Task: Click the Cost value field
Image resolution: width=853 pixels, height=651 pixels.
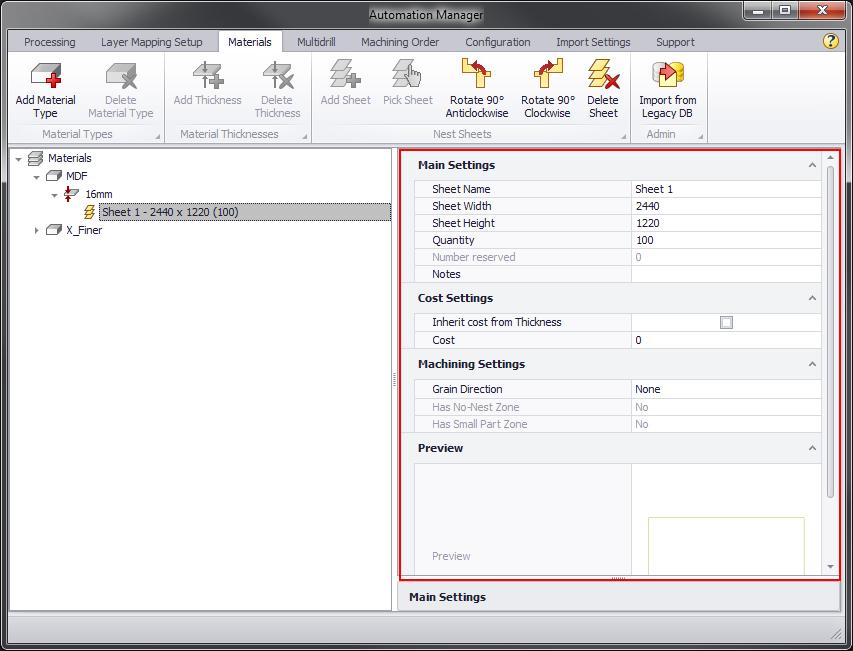Action: pos(726,340)
